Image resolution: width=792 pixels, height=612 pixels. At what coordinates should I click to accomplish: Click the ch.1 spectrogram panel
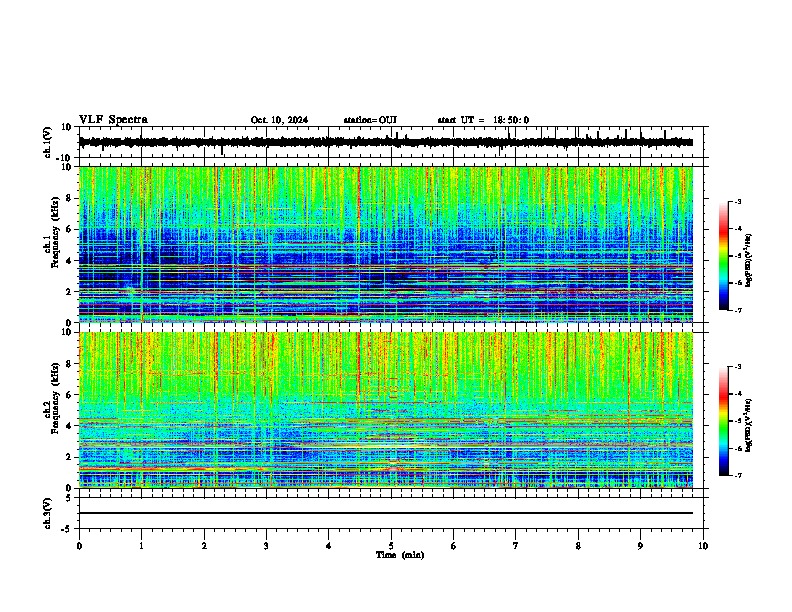click(x=386, y=244)
